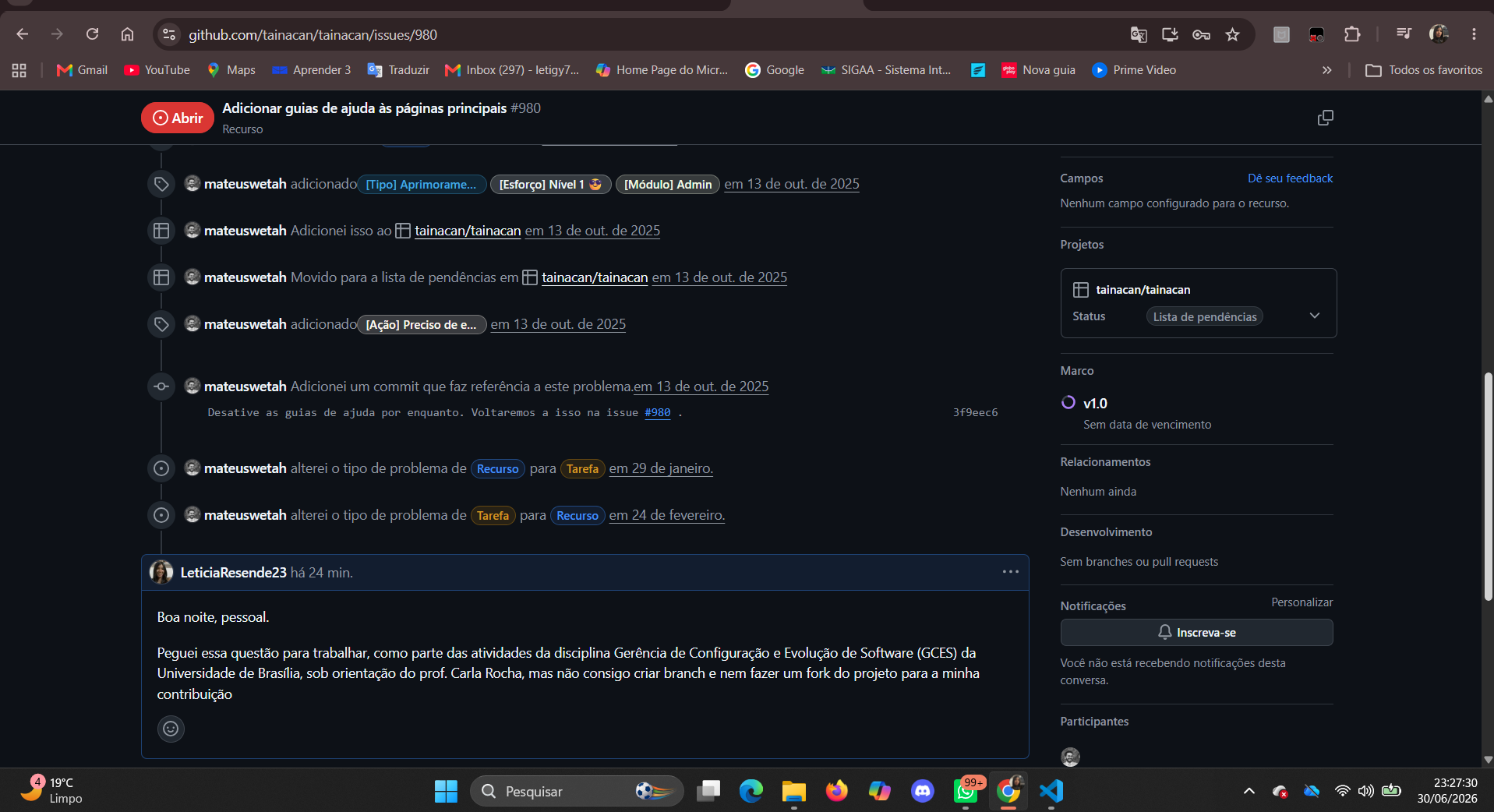Open the media control icon in Chrome toolbar
1494x812 pixels.
[x=1404, y=34]
